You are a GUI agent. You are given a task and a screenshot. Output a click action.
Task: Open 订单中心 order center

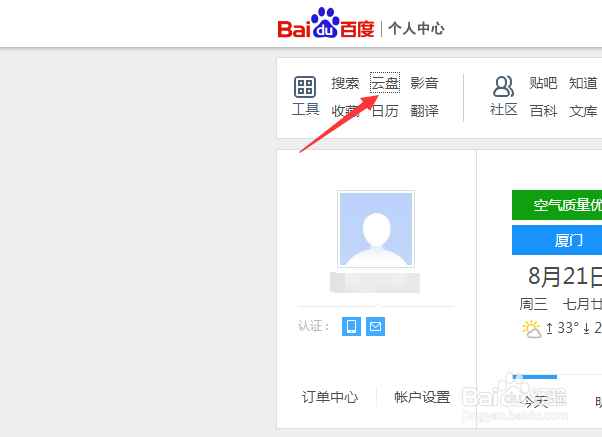[330, 397]
